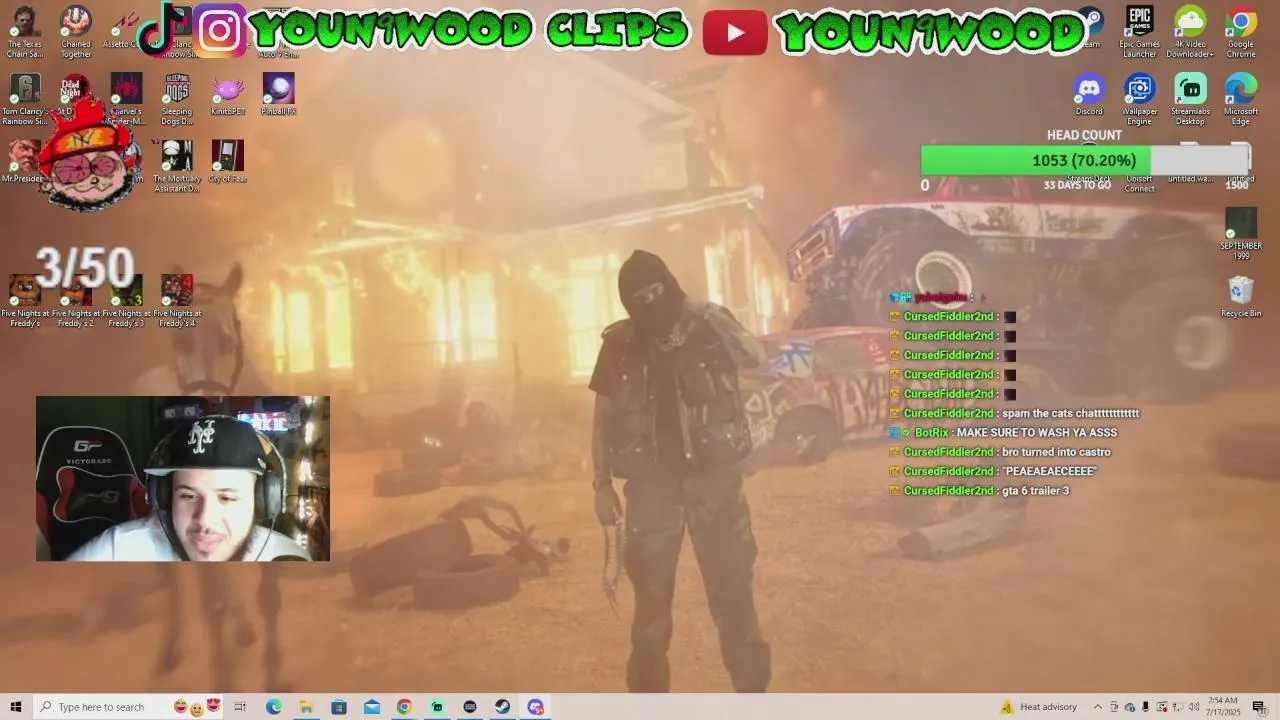The image size is (1280, 720).
Task: Open Microsoft Edge desktop shortcut
Action: tap(1241, 99)
